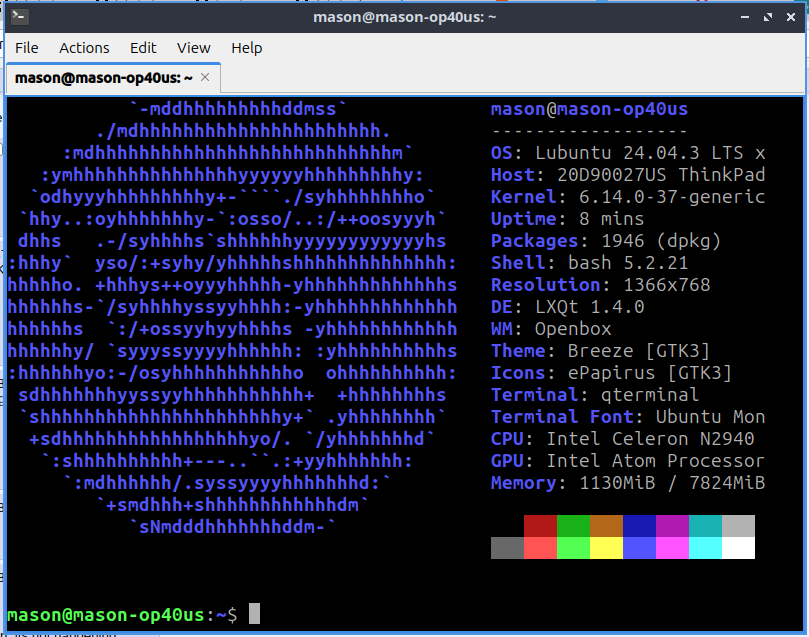Click the dark blue color block
The image size is (809, 637).
point(639,526)
